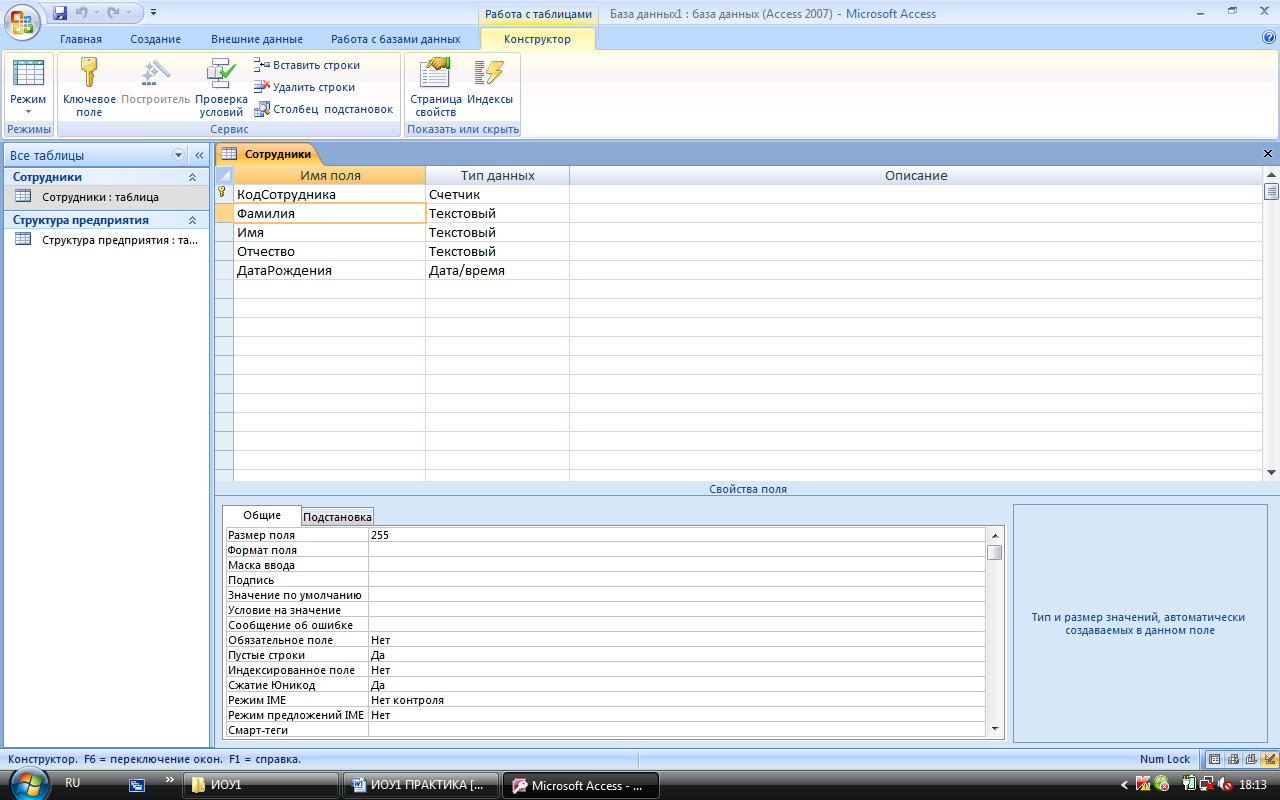Switch to Подстановка field properties tab
Image resolution: width=1280 pixels, height=800 pixels.
coord(338,517)
